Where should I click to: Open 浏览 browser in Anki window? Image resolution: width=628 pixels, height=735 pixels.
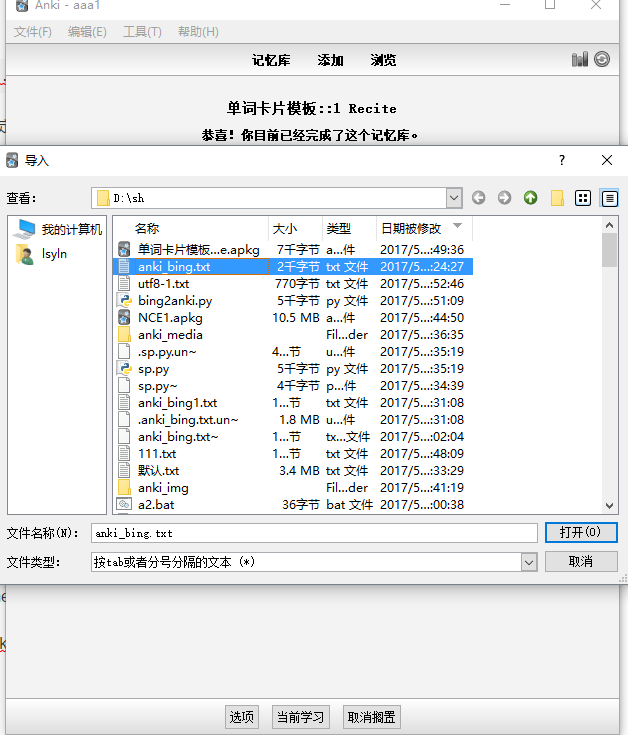(383, 60)
